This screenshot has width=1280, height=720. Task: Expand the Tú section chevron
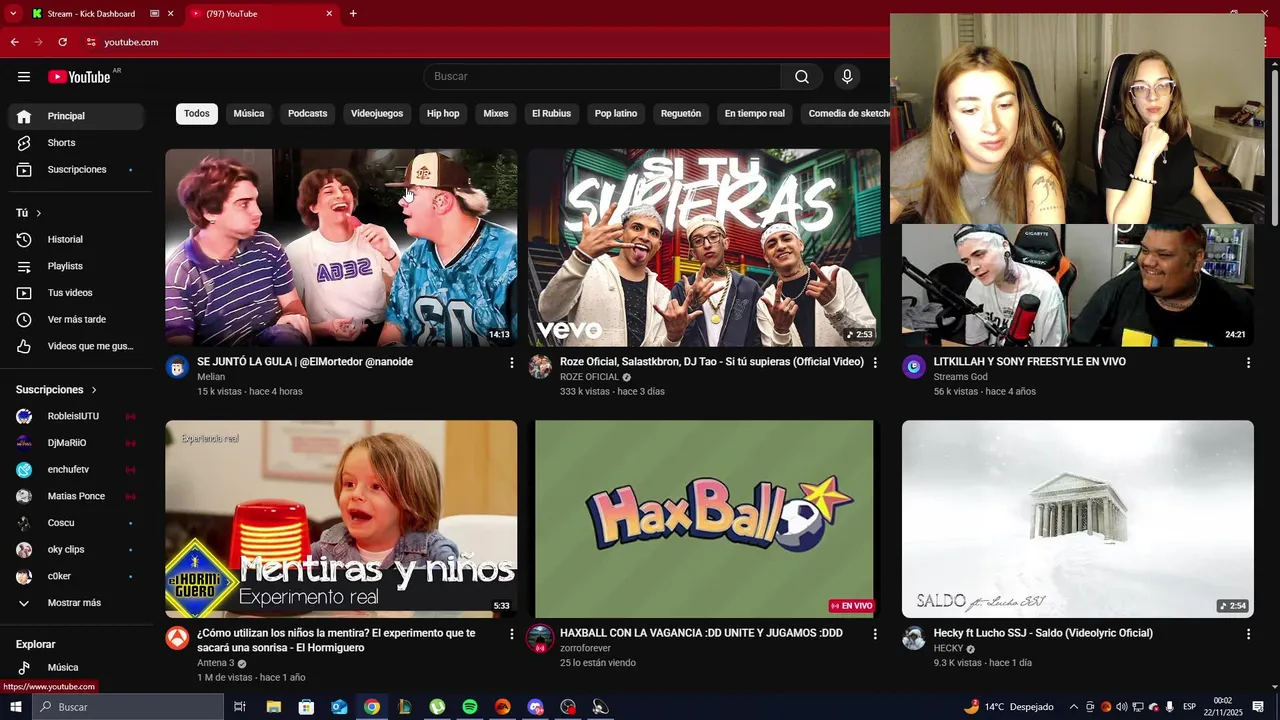[x=39, y=213]
